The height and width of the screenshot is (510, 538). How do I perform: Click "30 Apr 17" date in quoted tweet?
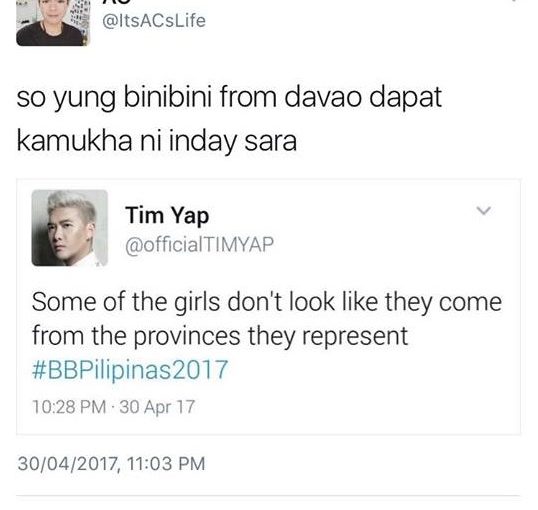[x=157, y=407]
